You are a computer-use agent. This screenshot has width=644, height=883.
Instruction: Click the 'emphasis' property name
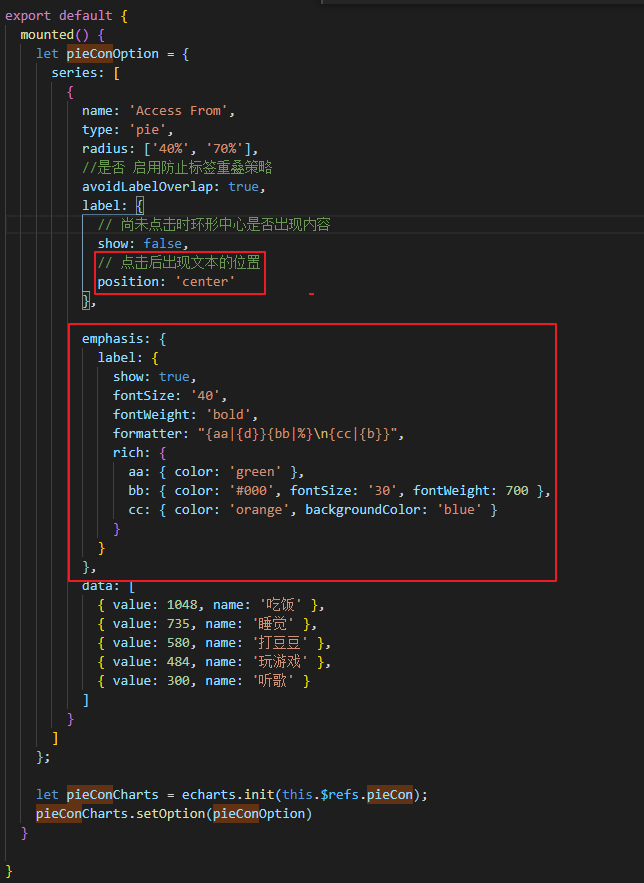113,339
